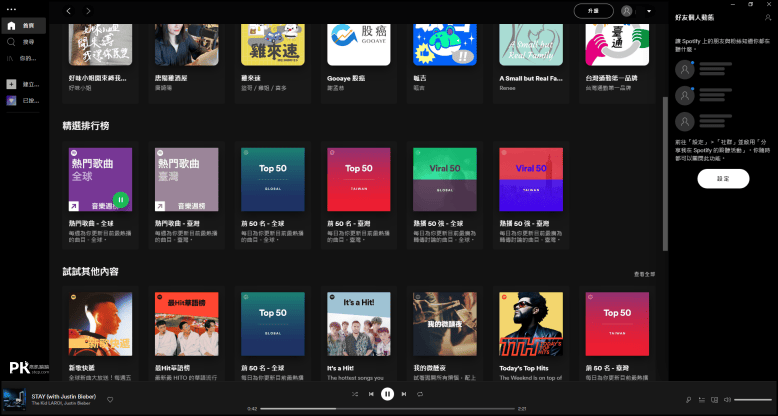778x416 pixels.
Task: Click the Settings (設定) button in friend panel
Action: click(x=723, y=179)
